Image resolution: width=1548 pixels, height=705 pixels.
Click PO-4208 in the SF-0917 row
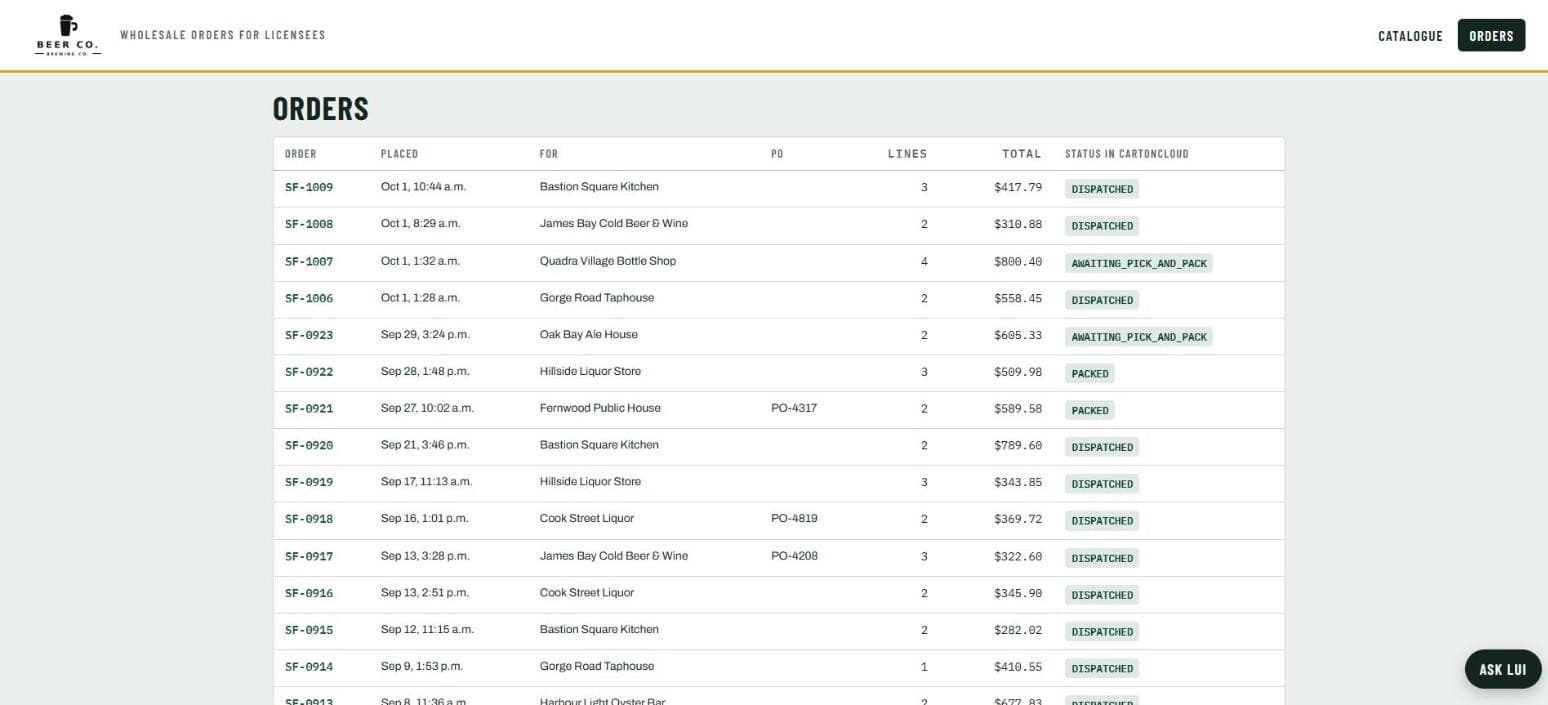(794, 556)
